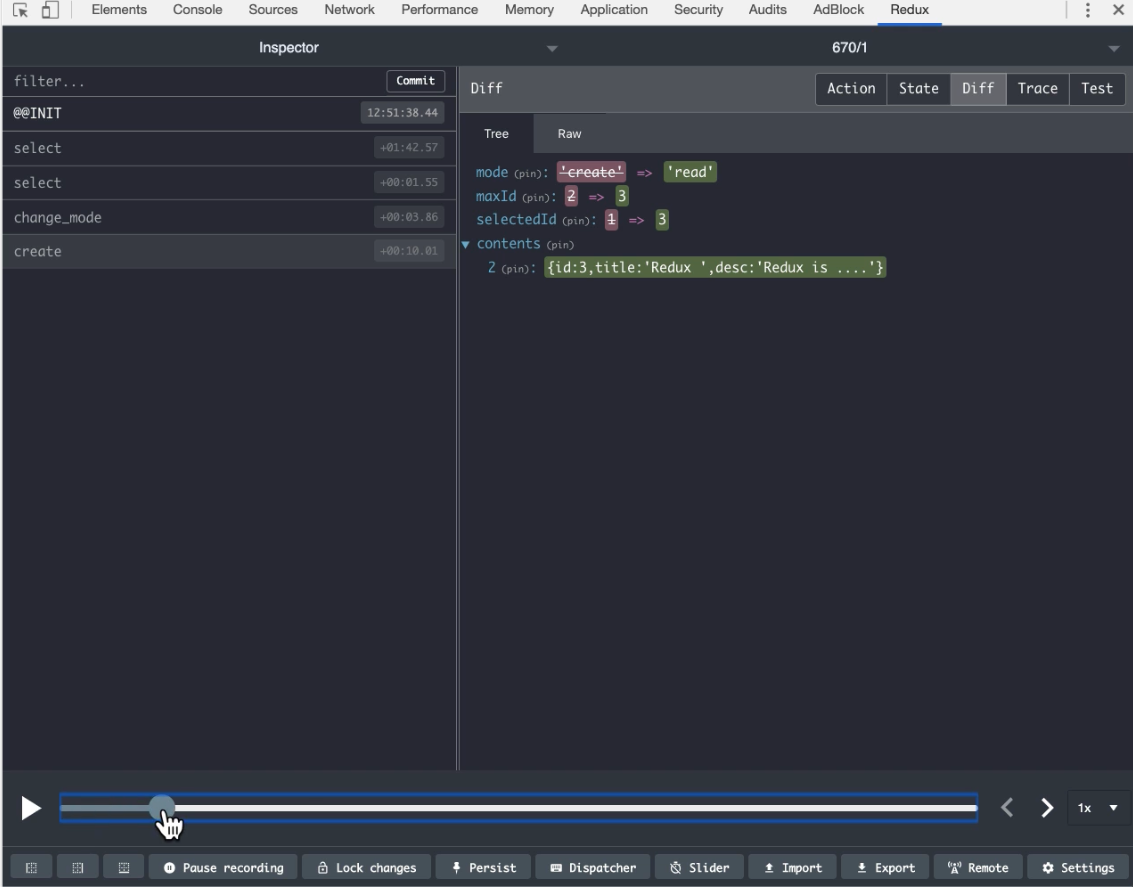This screenshot has height=887, width=1133.
Task: Open the Performance DevTools tab
Action: [439, 10]
